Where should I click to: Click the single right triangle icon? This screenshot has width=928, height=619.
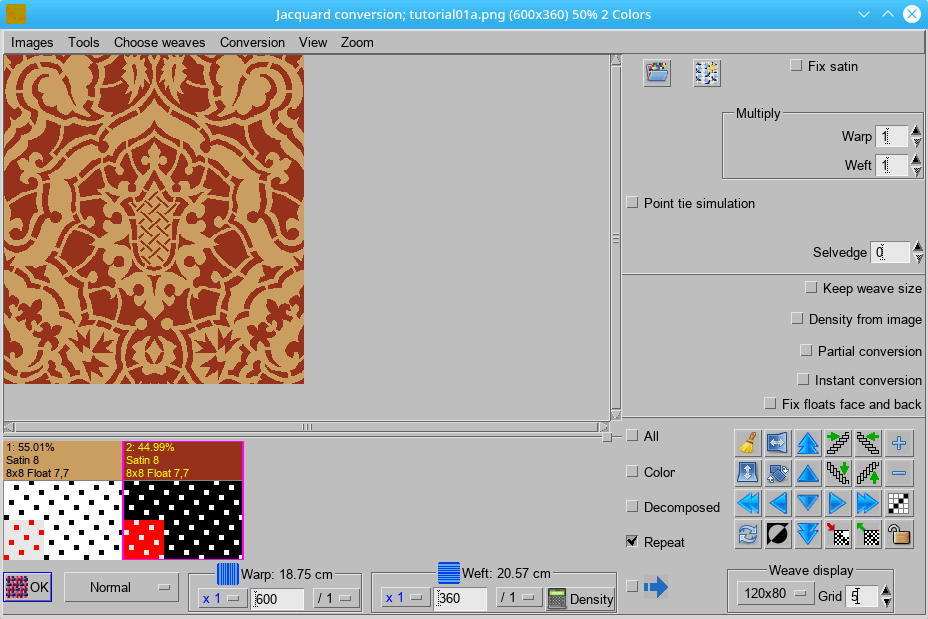pos(838,504)
